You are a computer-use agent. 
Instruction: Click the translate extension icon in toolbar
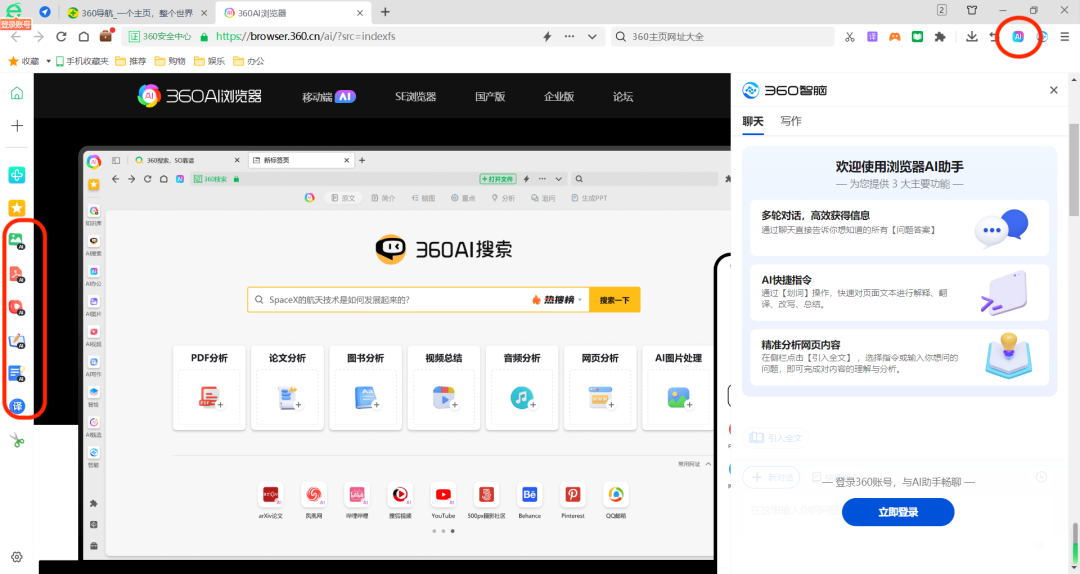click(872, 37)
